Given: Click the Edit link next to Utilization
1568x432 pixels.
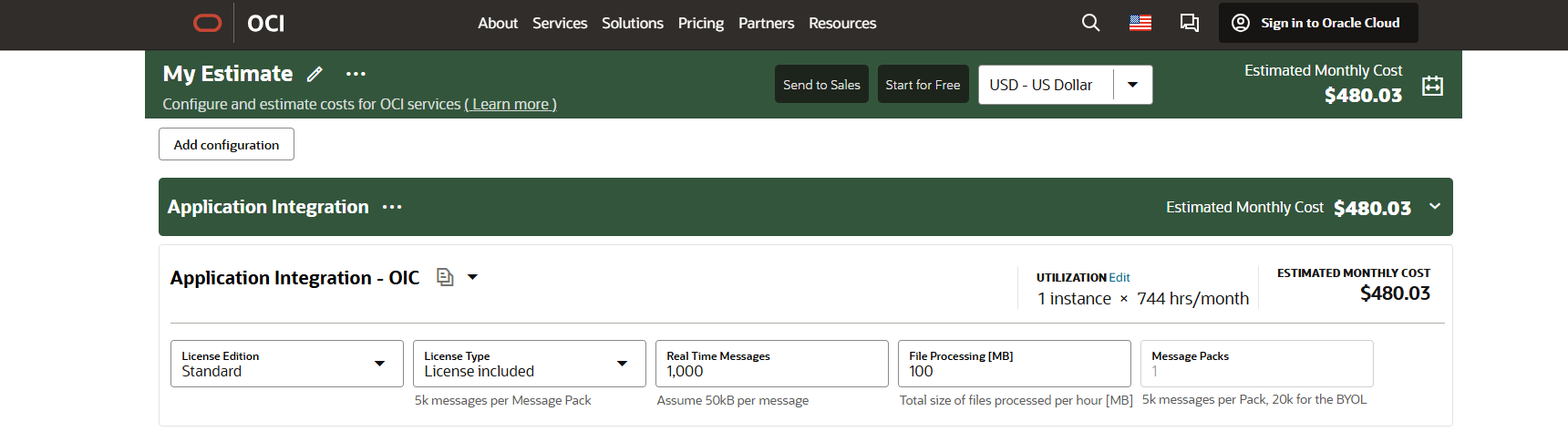Looking at the screenshot, I should tap(1119, 277).
